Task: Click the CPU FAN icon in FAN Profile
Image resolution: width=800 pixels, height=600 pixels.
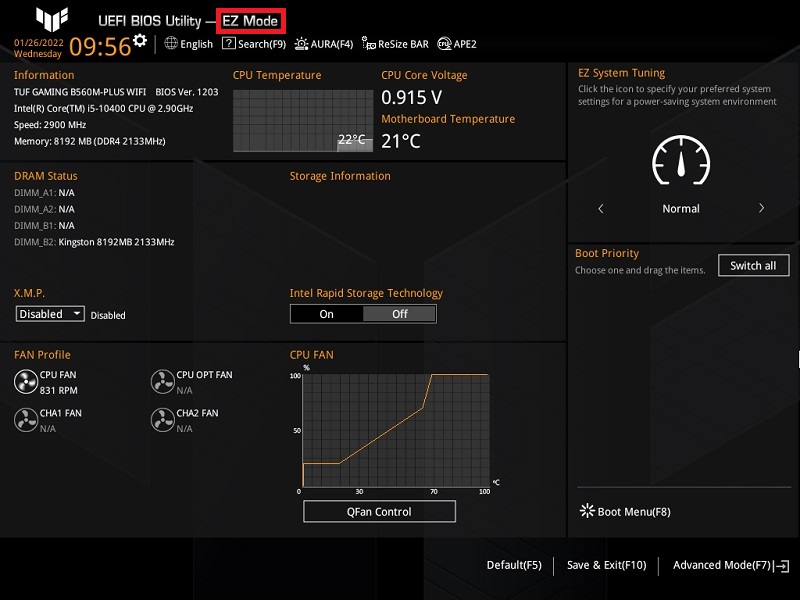Action: (x=25, y=381)
